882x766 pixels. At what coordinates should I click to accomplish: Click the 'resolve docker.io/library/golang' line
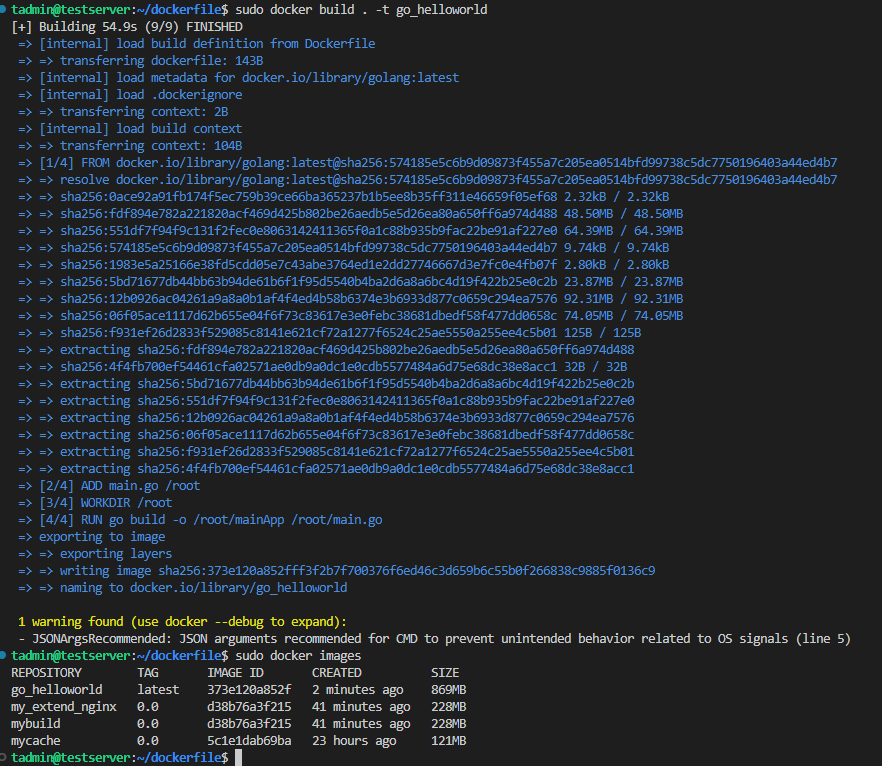428,180
